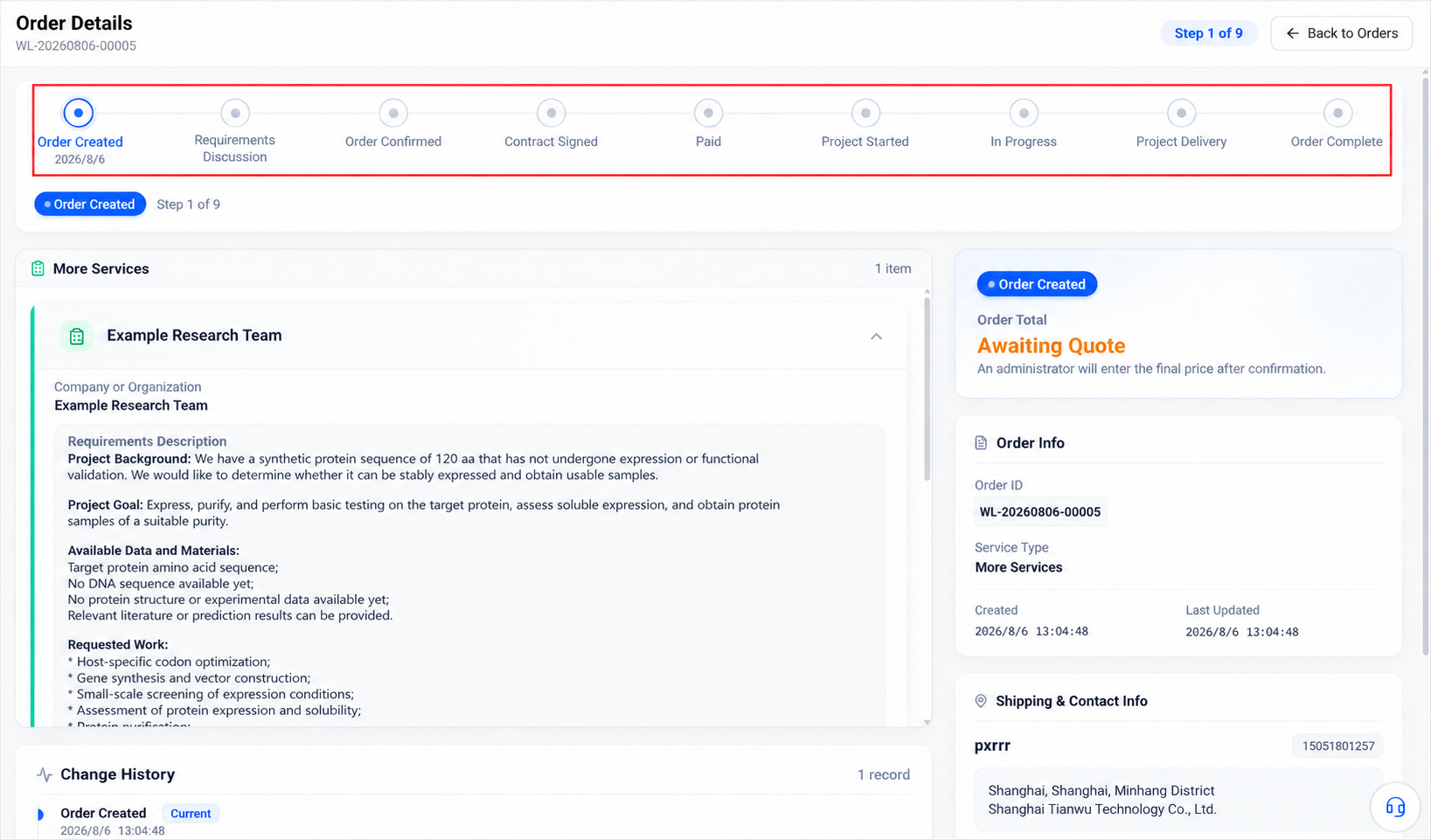Click the Current tag in Change History

191,814
